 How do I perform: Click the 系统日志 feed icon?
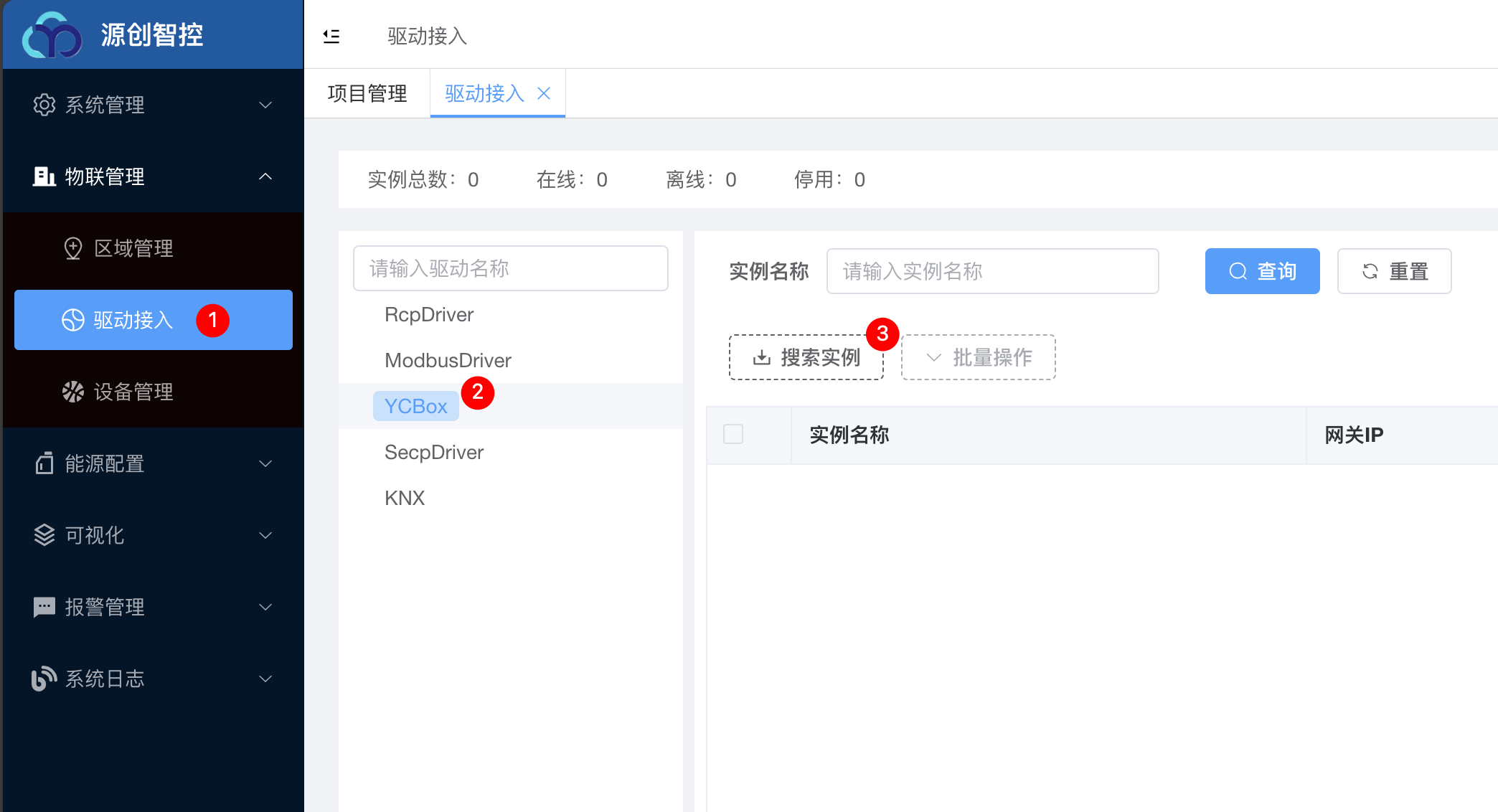click(x=44, y=679)
